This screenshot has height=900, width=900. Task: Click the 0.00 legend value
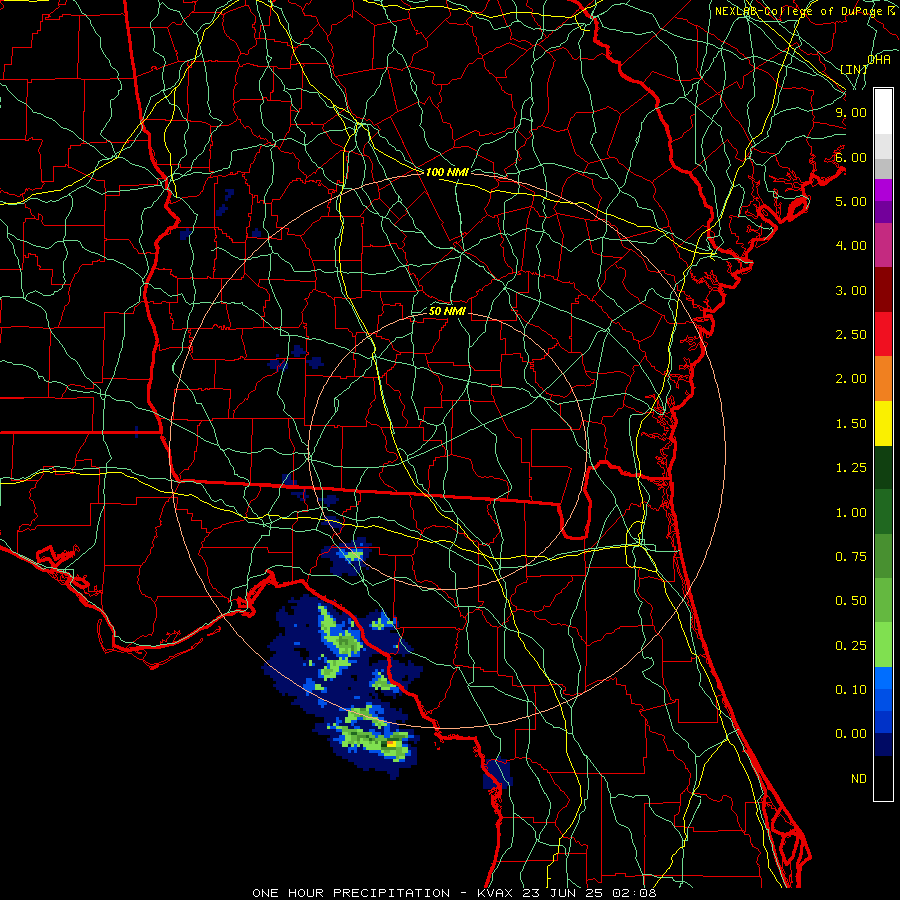pyautogui.click(x=851, y=734)
